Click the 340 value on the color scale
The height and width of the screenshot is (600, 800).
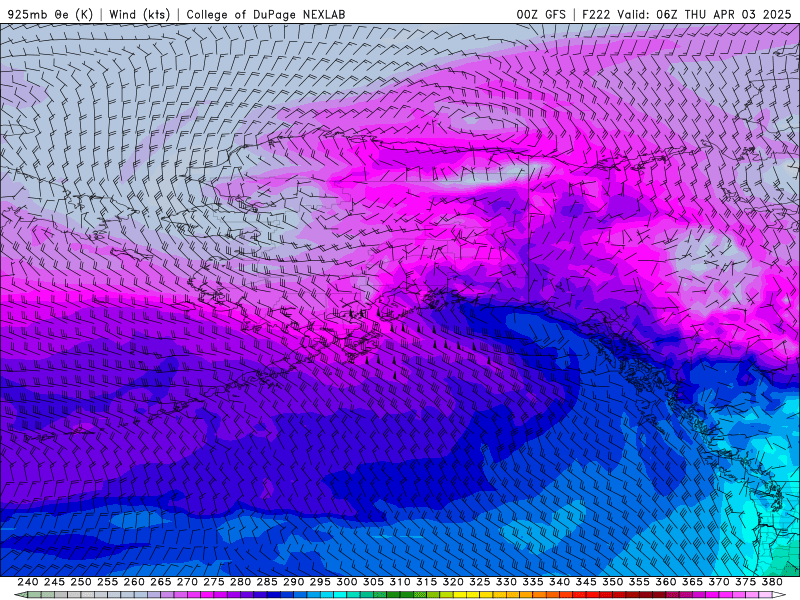tap(560, 582)
